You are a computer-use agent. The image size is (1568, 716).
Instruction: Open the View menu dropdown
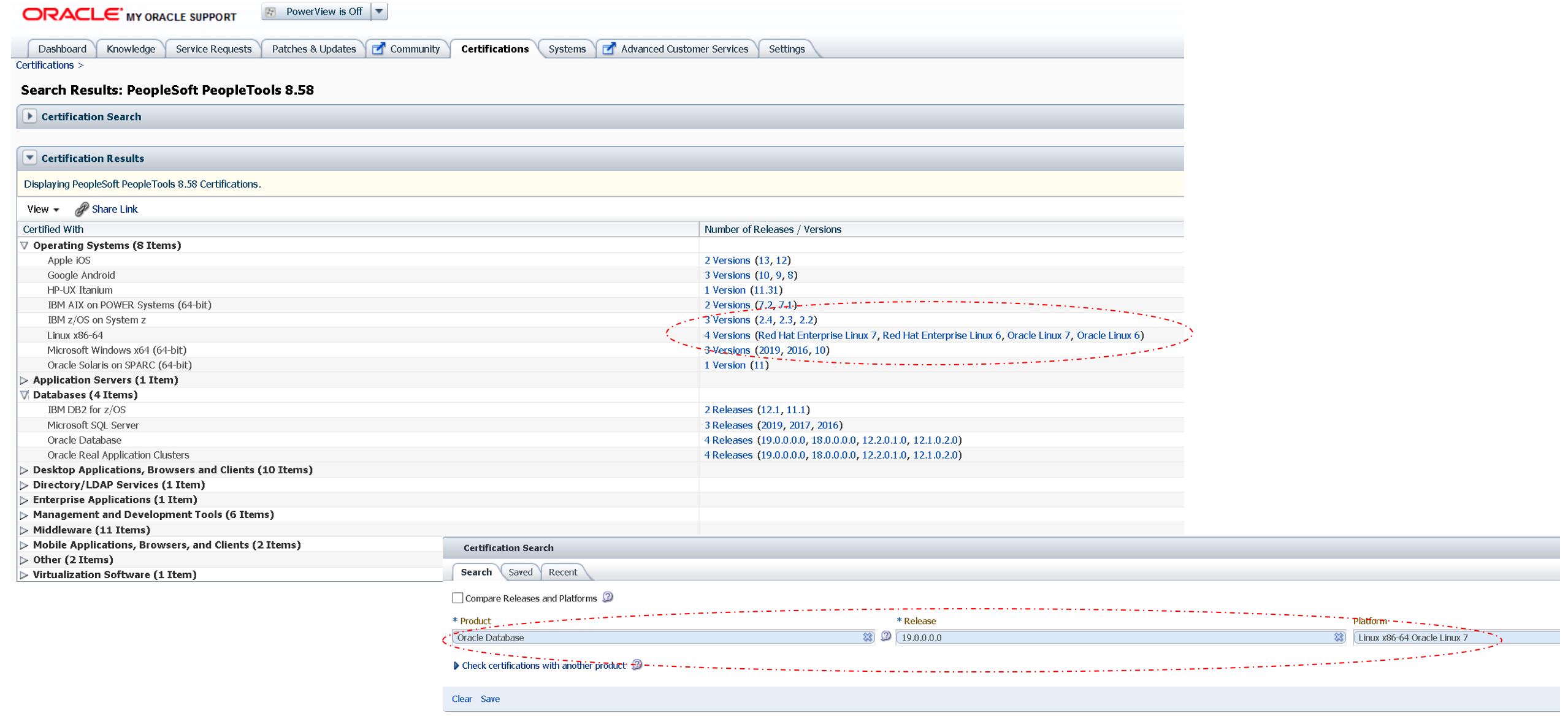(x=43, y=210)
